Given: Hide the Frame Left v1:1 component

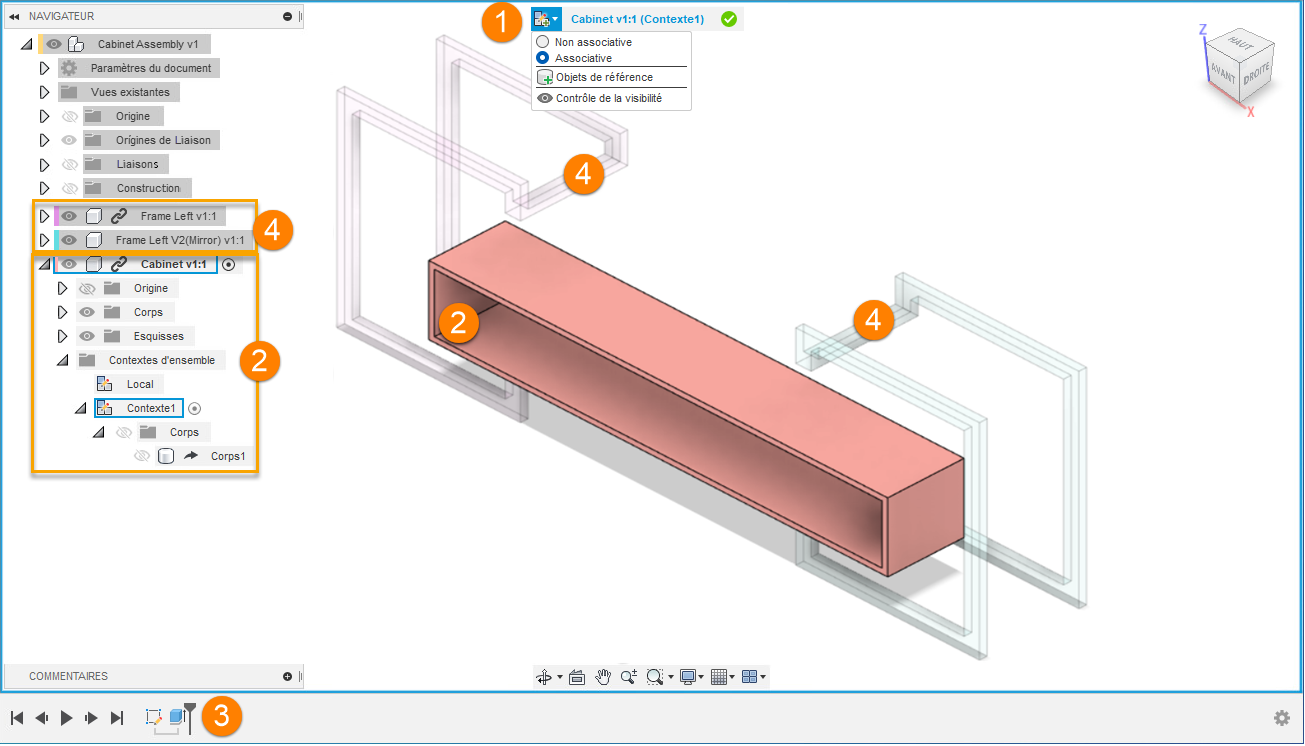Looking at the screenshot, I should 70,216.
